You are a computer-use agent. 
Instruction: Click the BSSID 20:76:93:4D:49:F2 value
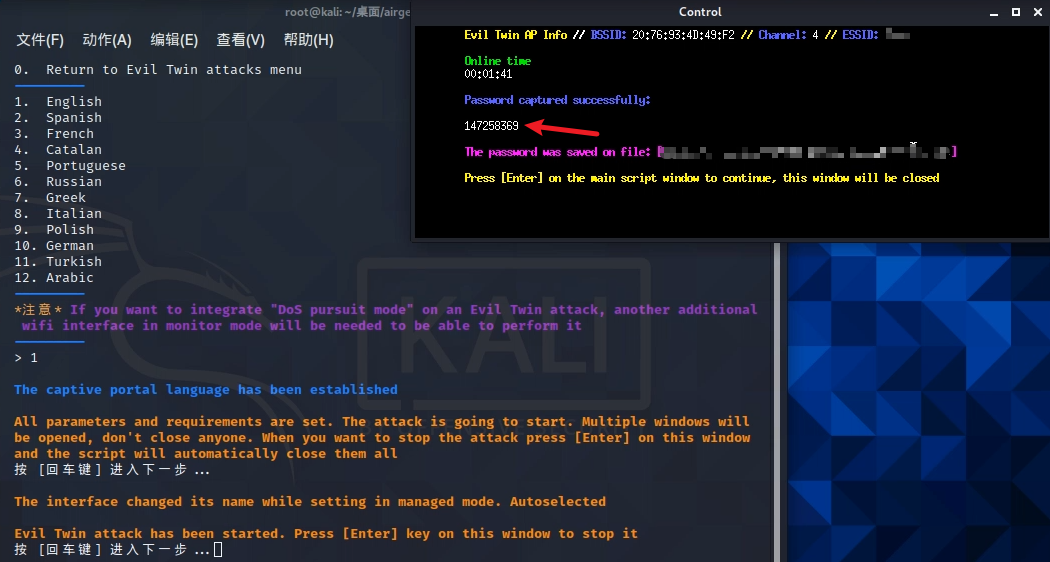683,35
